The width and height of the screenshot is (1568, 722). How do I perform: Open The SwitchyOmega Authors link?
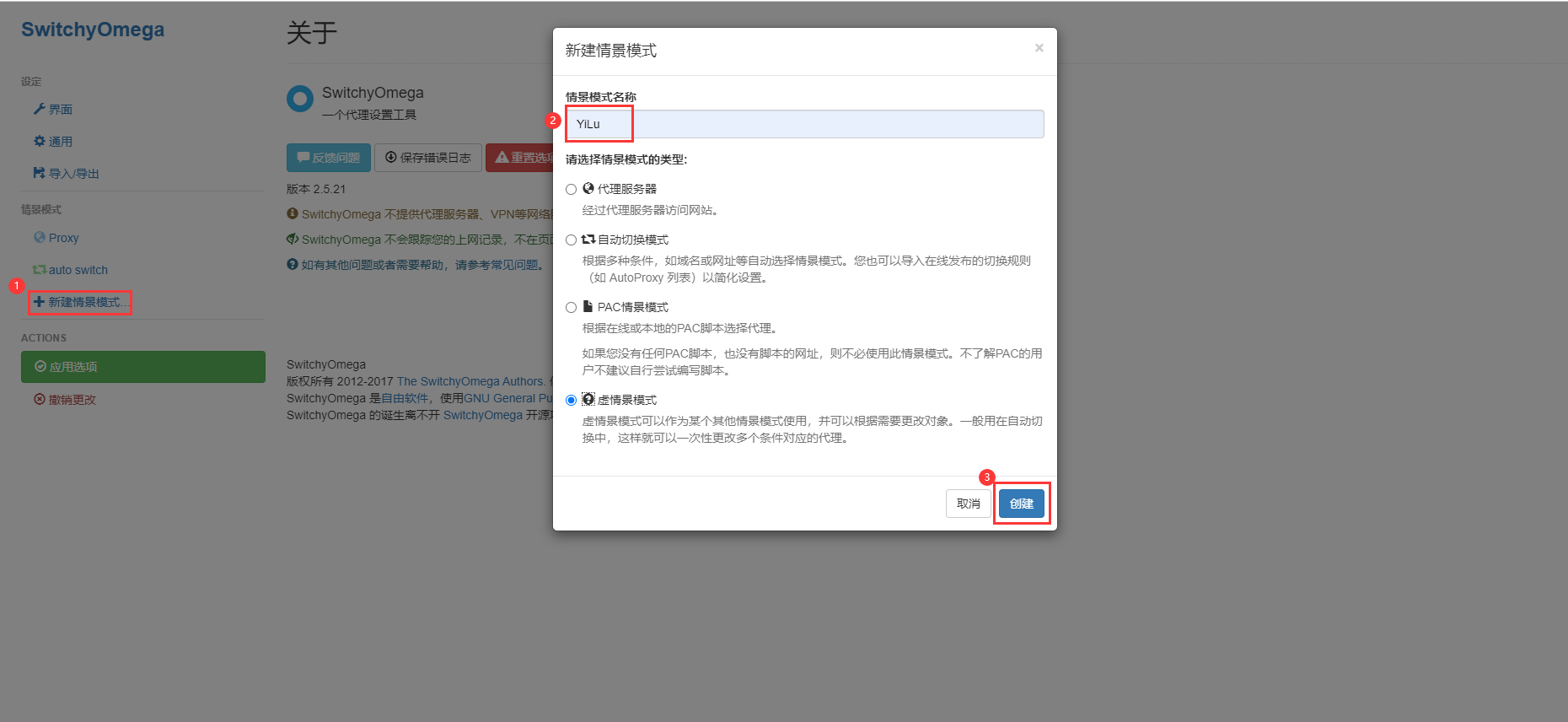470,381
